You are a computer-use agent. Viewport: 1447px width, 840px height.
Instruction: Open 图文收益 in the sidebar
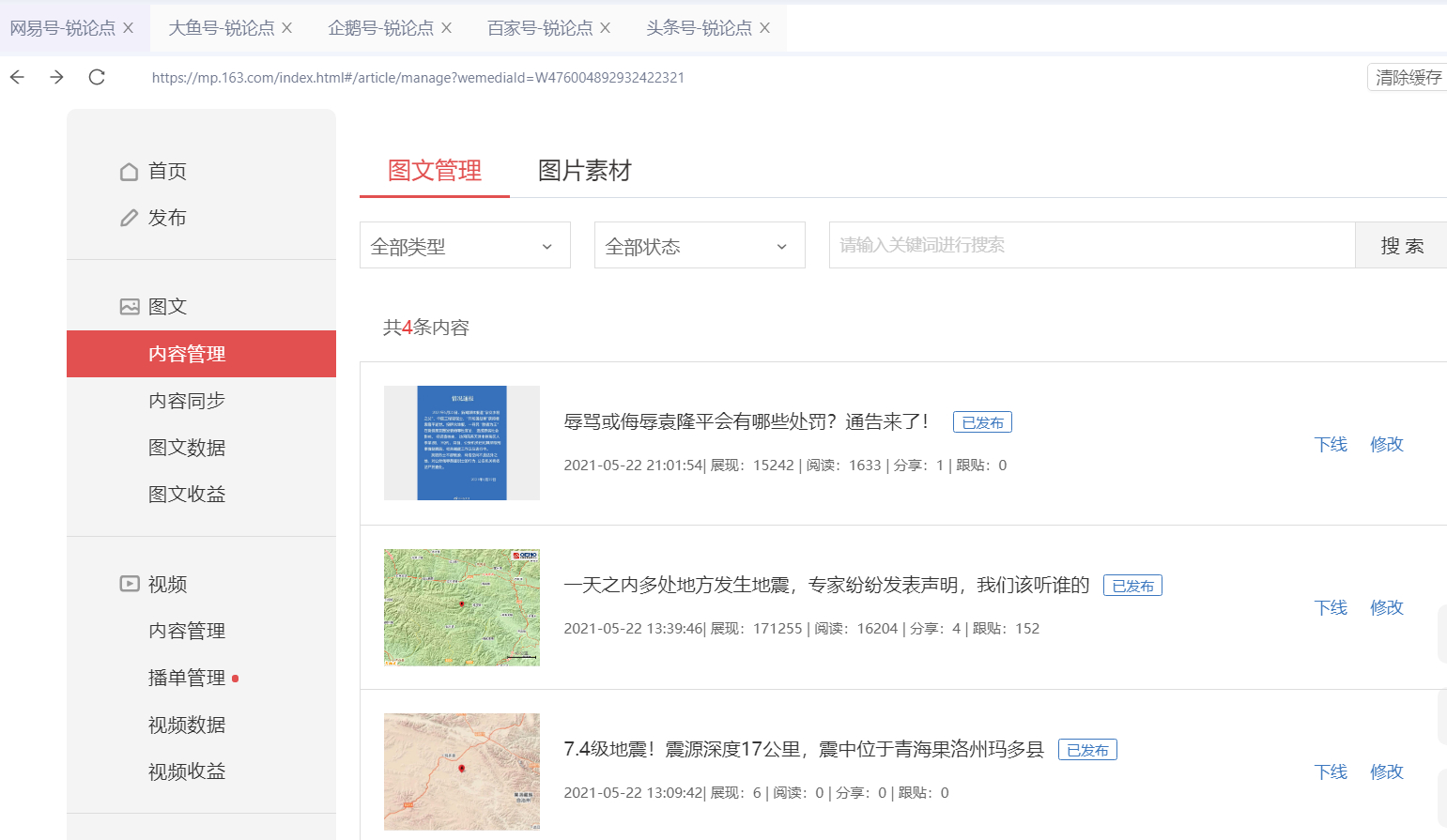pos(186,493)
